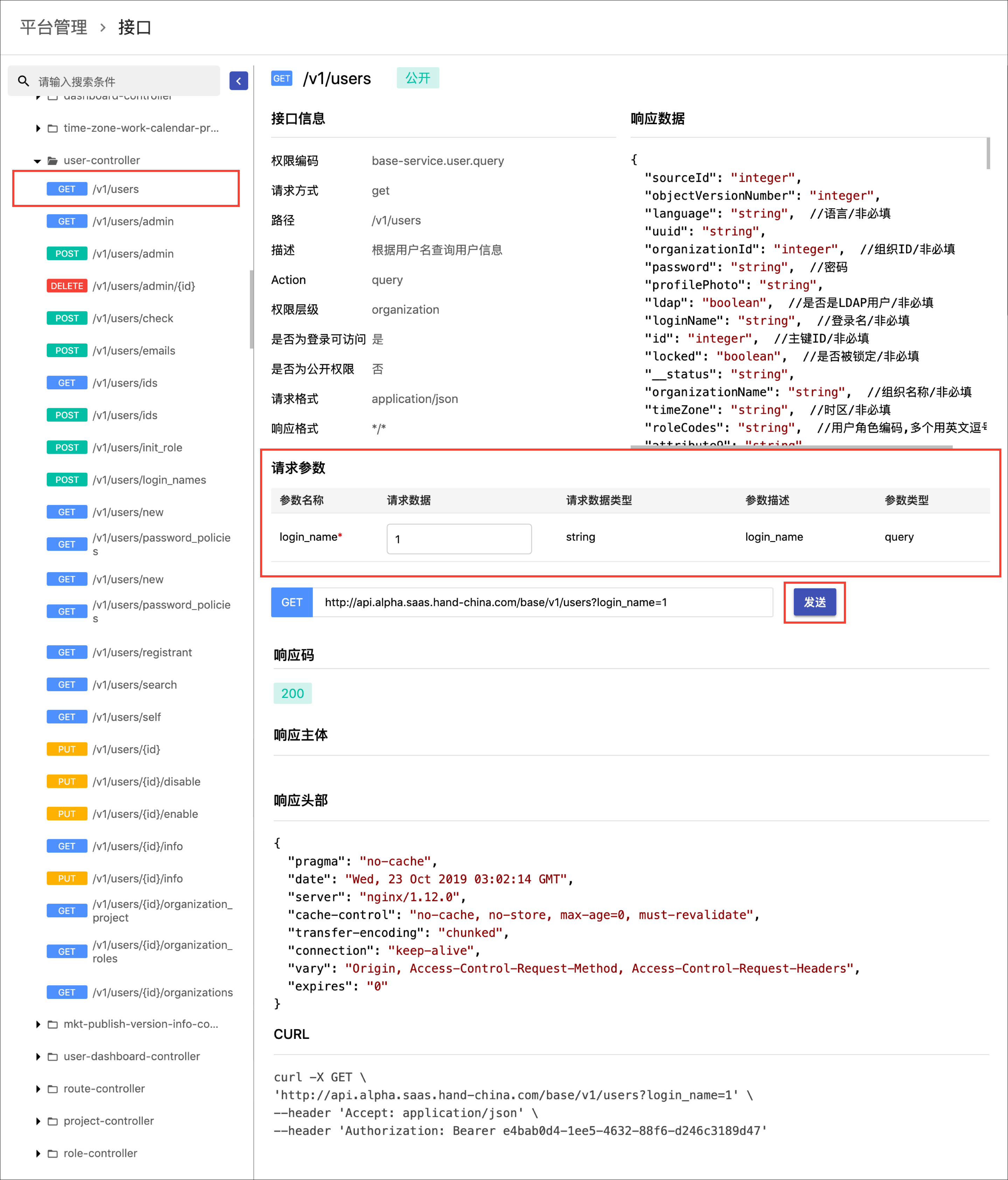1008x1180 pixels.
Task: Focus the sidebar search input
Action: tap(114, 82)
